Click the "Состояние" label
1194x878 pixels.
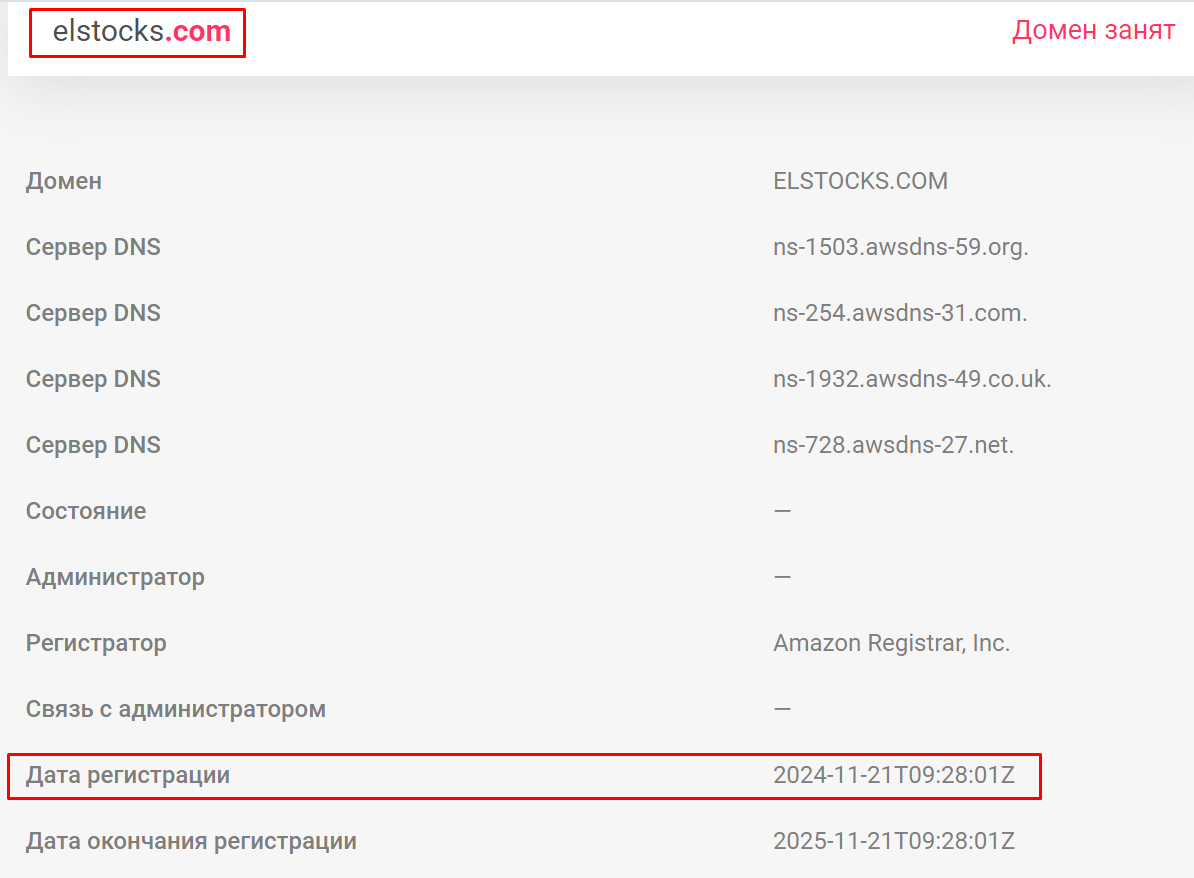coord(86,511)
